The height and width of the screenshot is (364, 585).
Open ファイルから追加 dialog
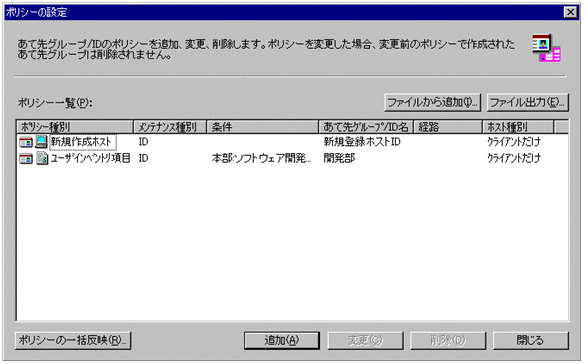click(432, 102)
